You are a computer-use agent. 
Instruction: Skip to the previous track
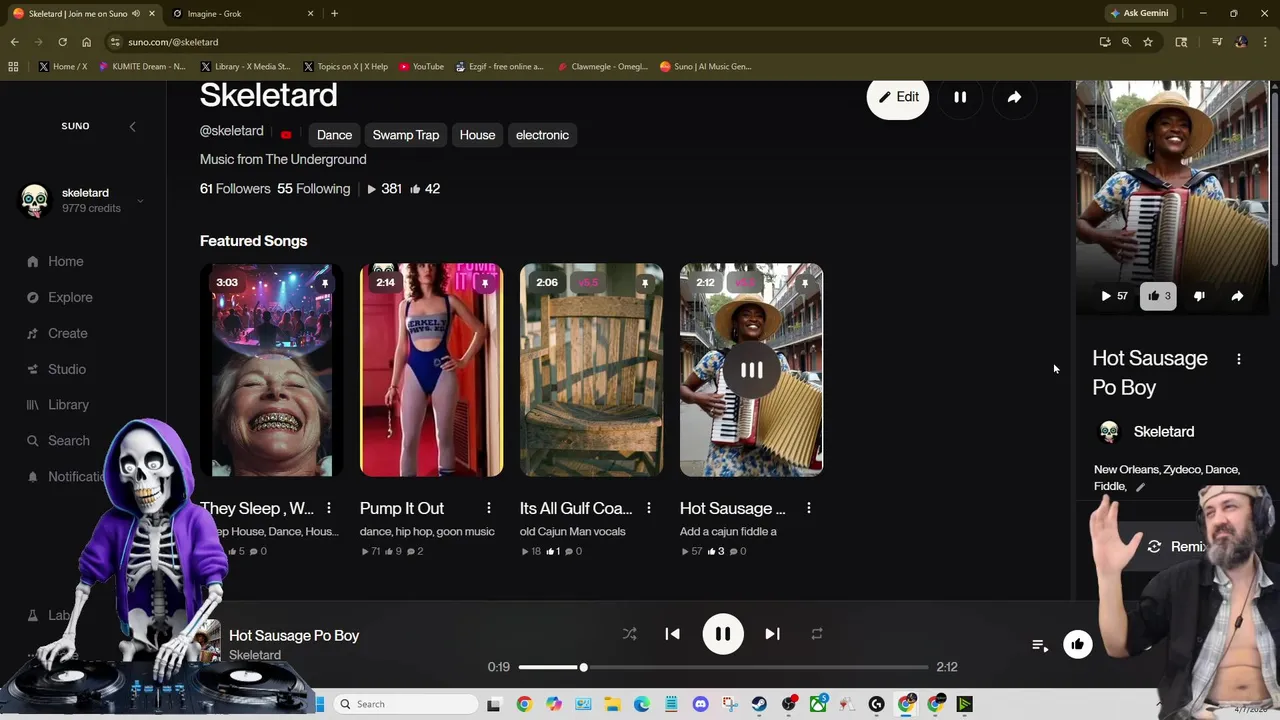tap(672, 634)
